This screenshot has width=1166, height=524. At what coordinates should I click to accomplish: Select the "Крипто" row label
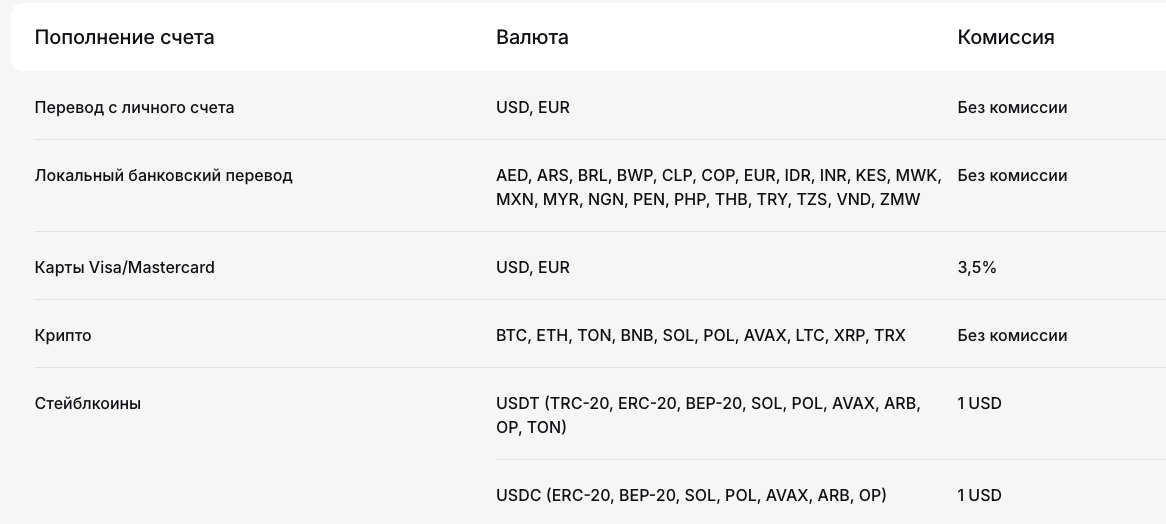click(63, 335)
